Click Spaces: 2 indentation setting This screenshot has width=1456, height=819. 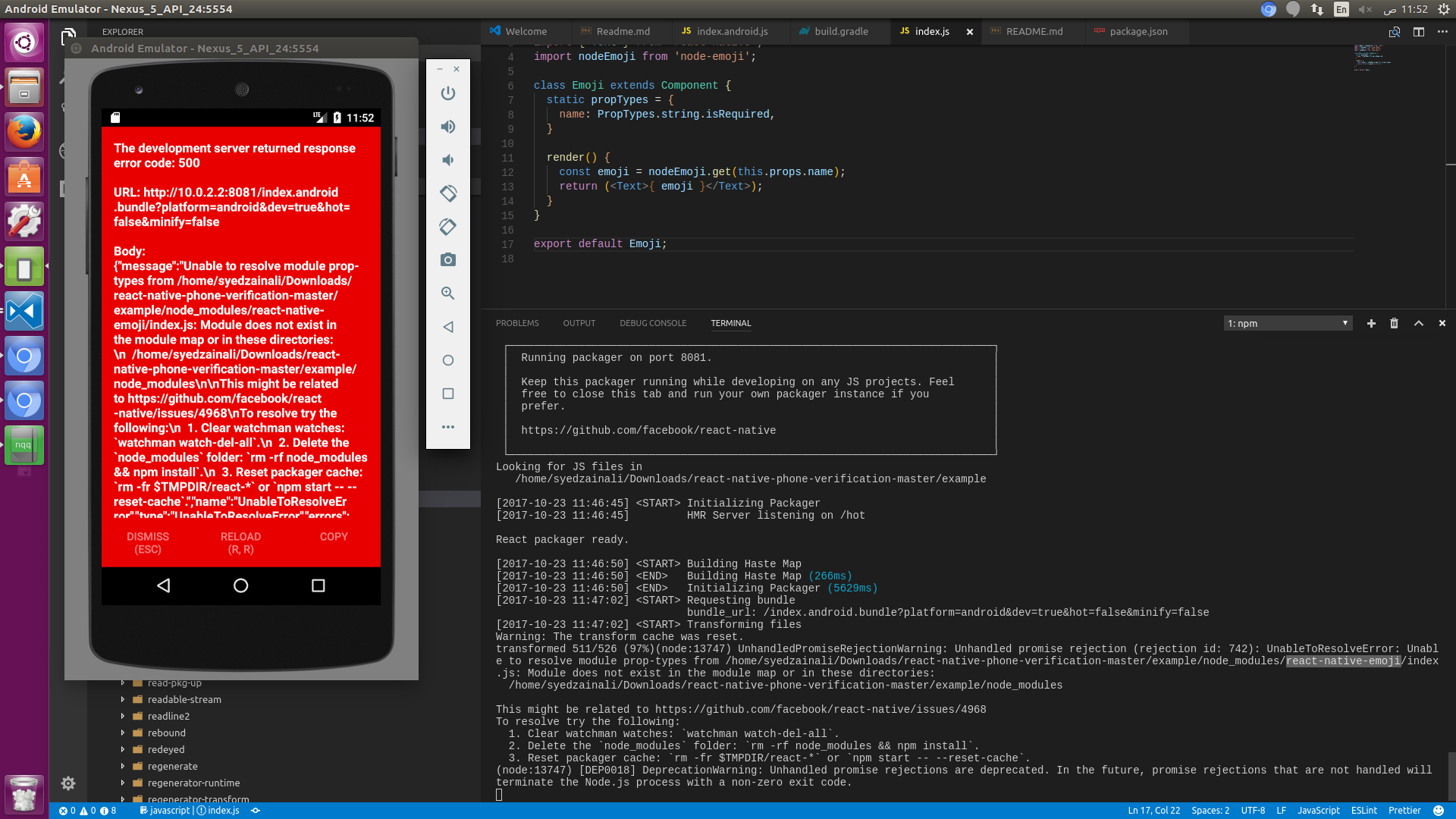[1210, 811]
